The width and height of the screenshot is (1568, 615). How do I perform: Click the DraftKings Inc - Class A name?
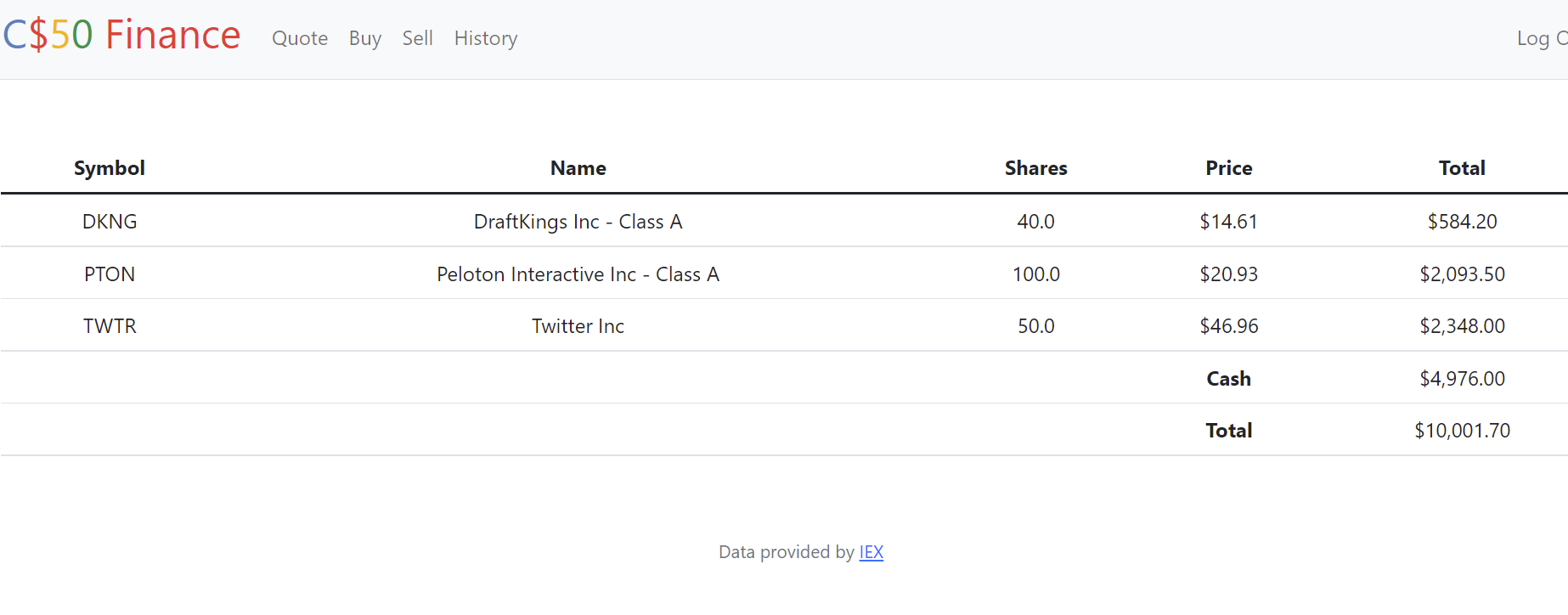[x=578, y=222]
